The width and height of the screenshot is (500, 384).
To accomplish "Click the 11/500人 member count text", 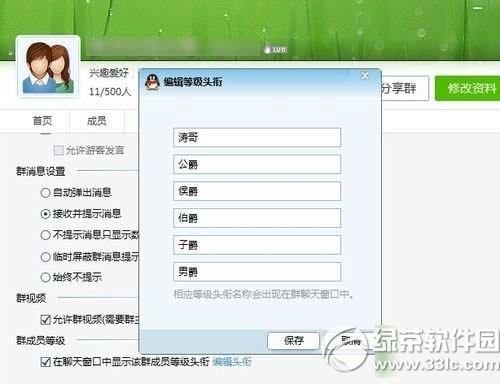I will pos(110,91).
